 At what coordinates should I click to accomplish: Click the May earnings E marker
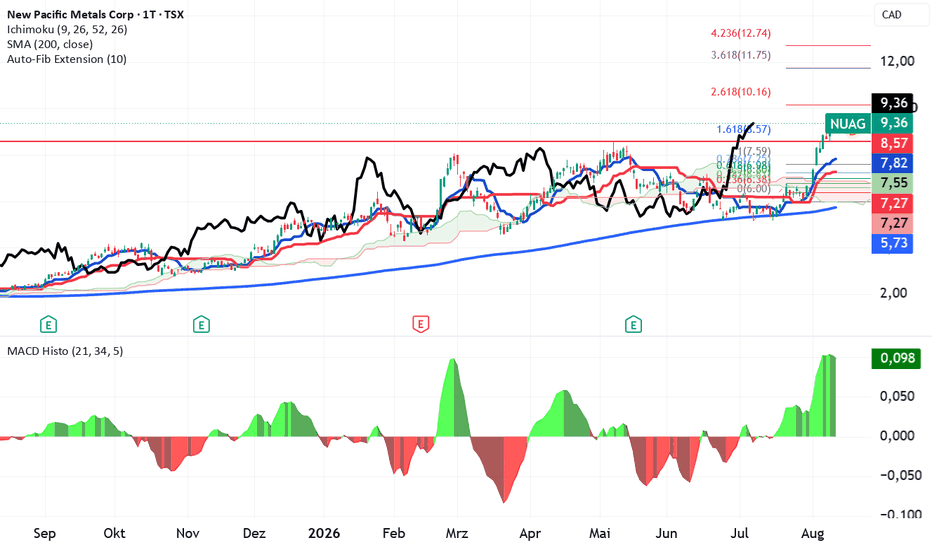coord(634,325)
